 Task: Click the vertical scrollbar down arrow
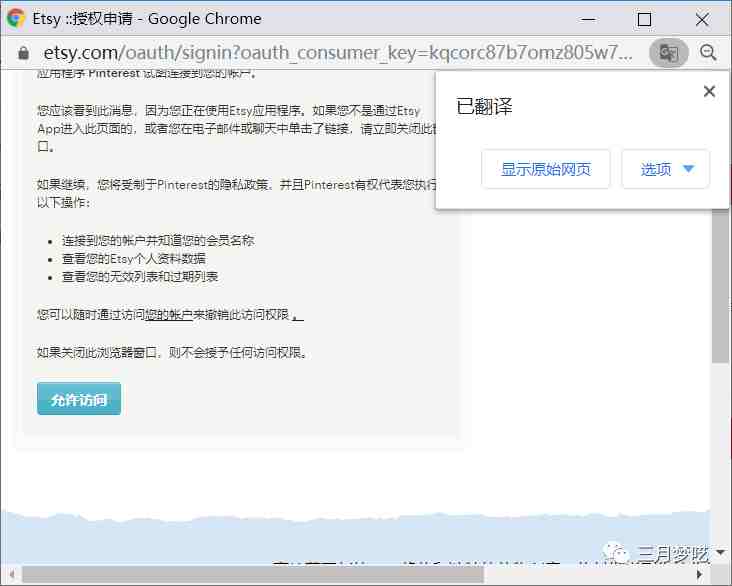point(720,552)
